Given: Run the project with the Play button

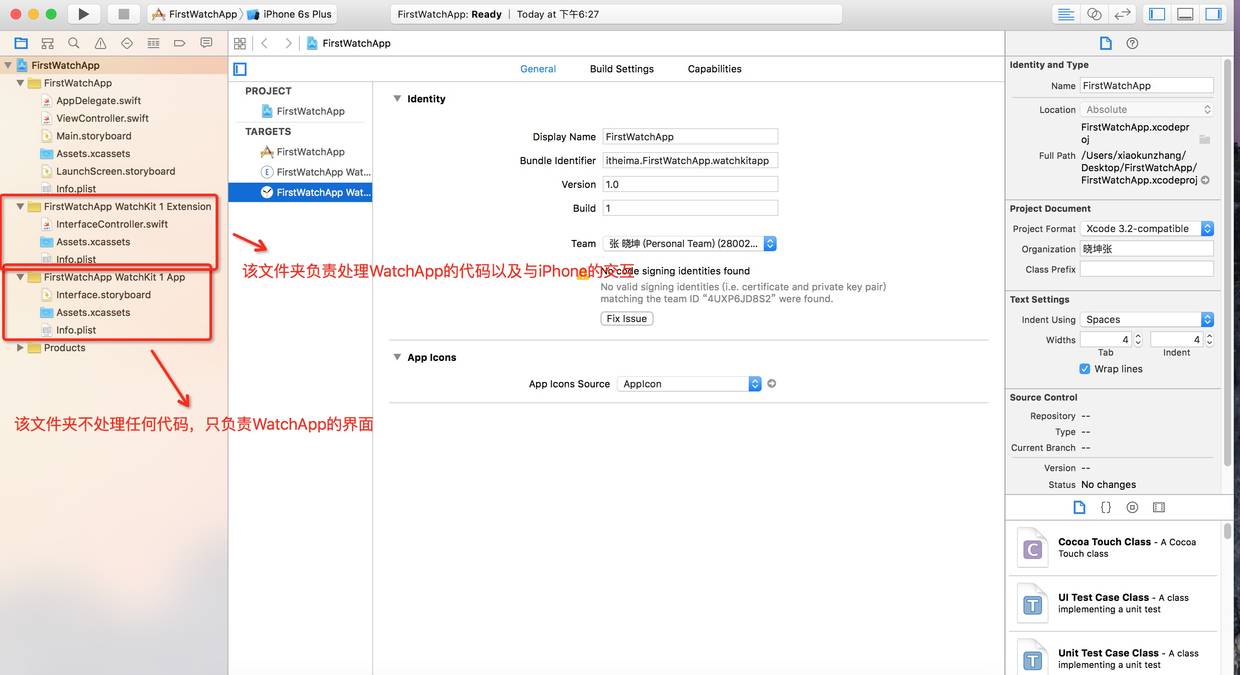Looking at the screenshot, I should [x=84, y=14].
